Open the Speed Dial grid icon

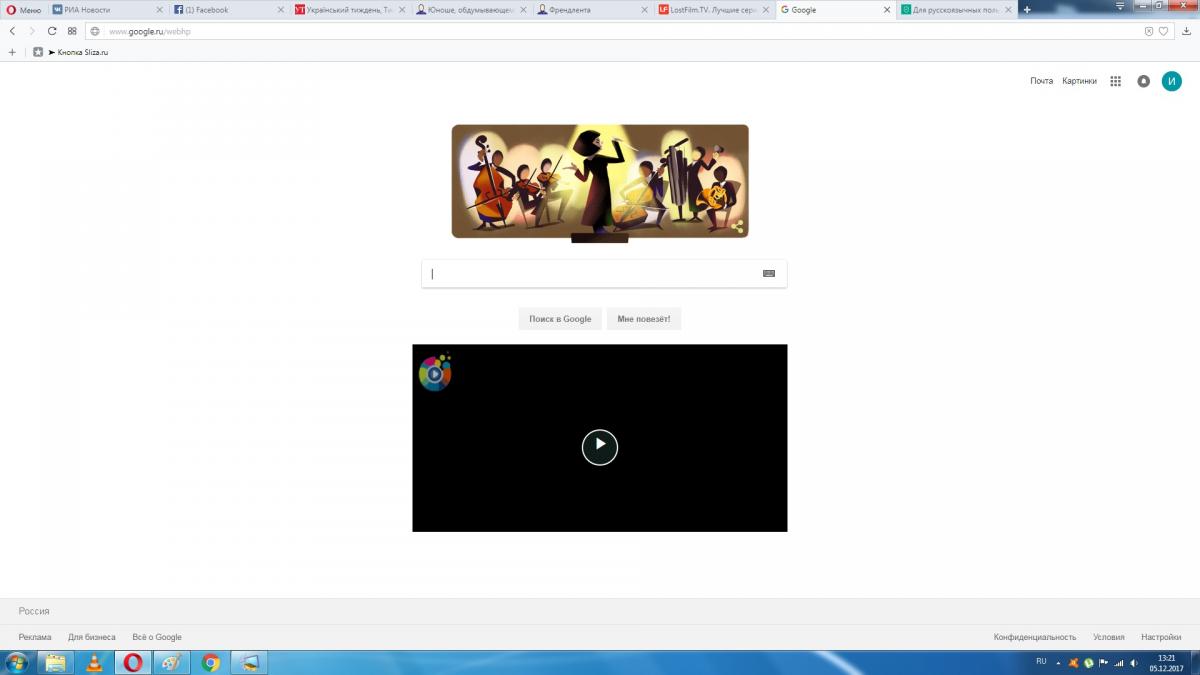click(72, 31)
